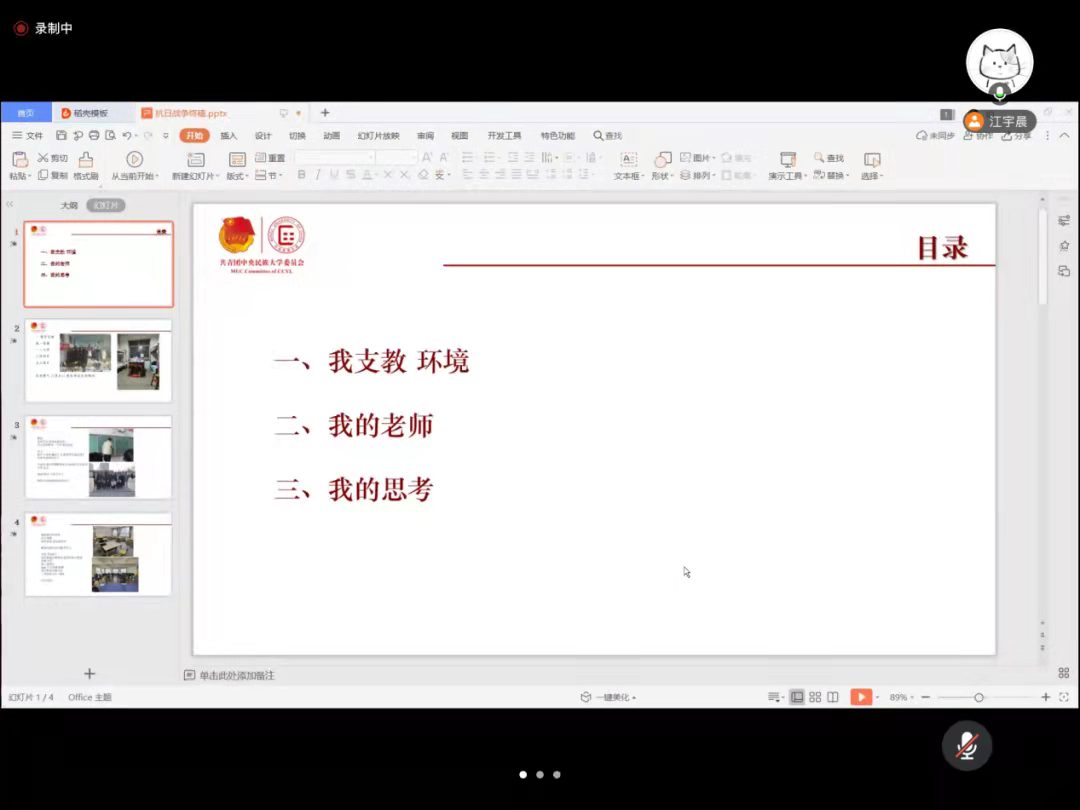The image size is (1080, 810).
Task: Click the one-click beautify (一键美化) button
Action: 609,697
